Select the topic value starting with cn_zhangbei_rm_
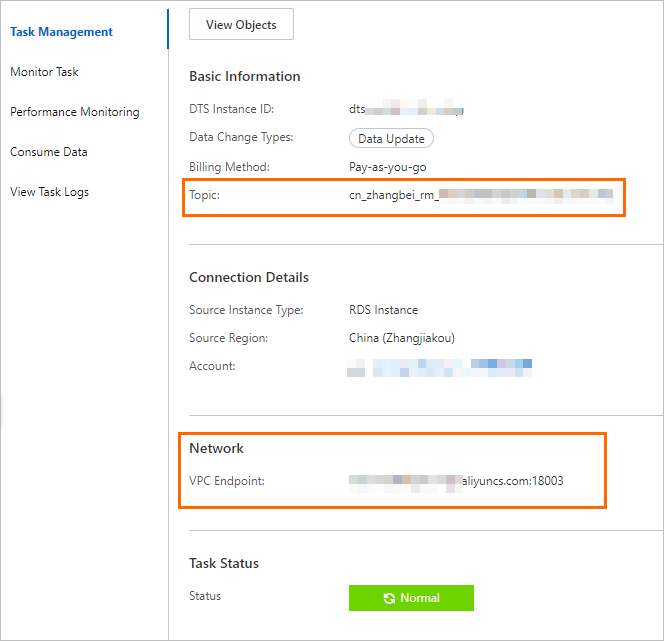Viewport: 664px width, 641px height. coord(480,195)
